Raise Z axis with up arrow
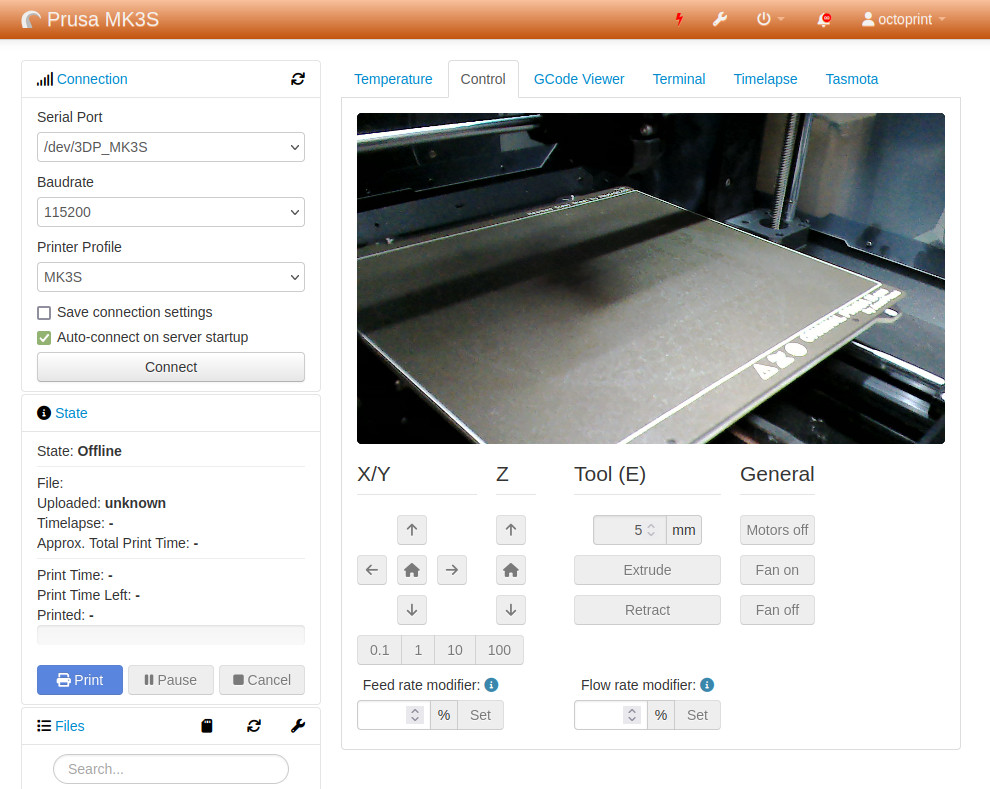Viewport: 990px width, 789px height. click(x=511, y=530)
